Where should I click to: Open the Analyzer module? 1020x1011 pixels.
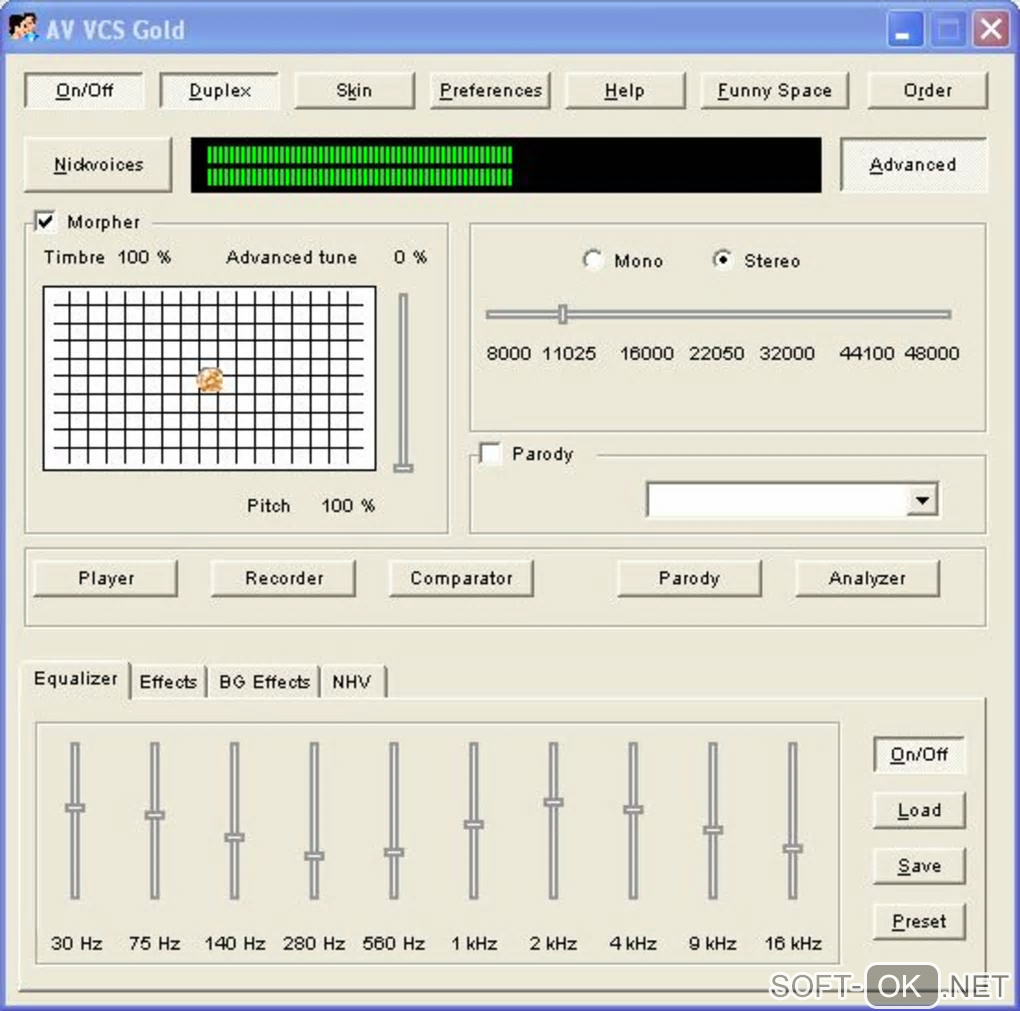(868, 578)
